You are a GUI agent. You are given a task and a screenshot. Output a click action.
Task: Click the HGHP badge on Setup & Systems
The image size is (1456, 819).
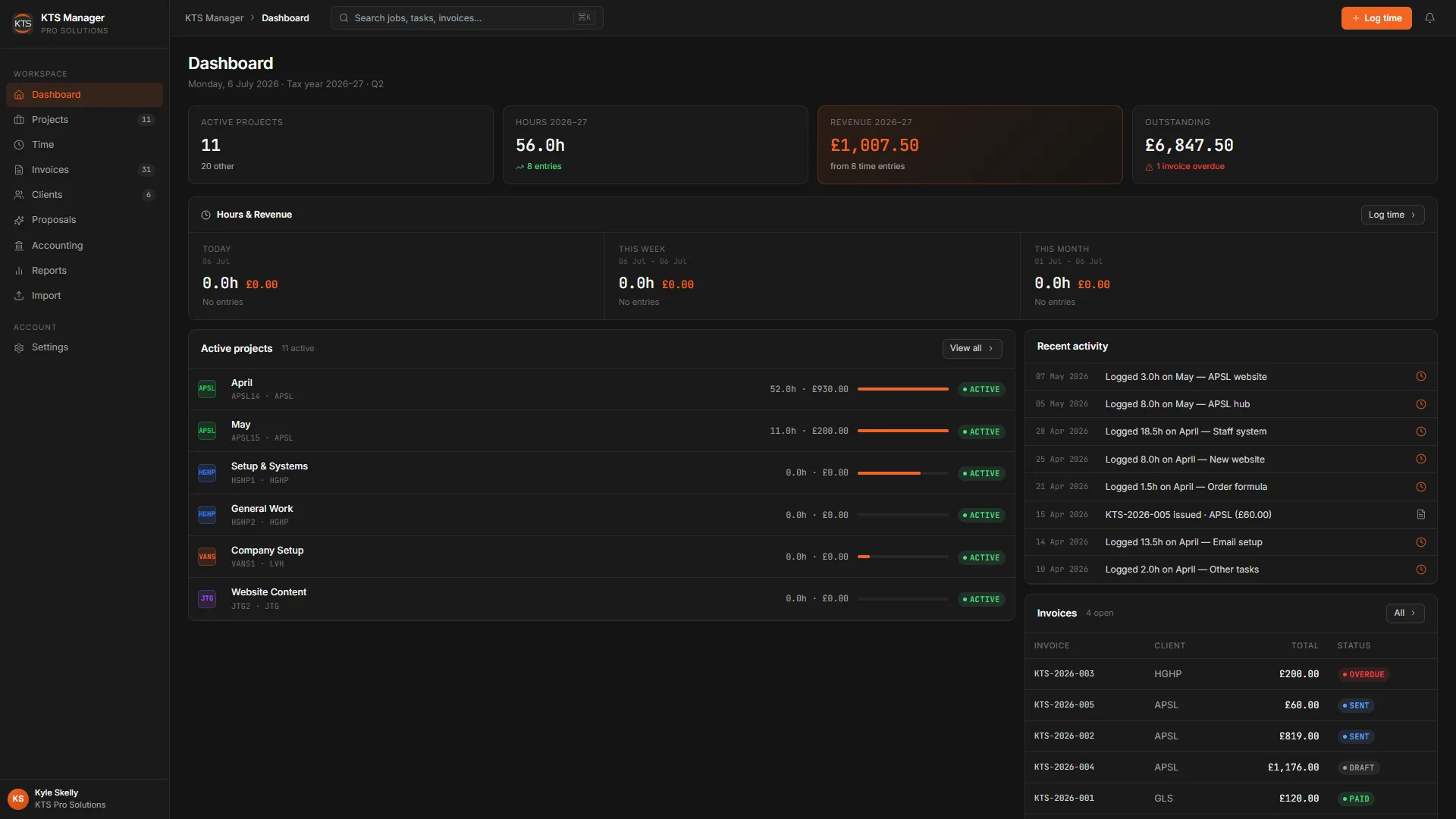207,472
